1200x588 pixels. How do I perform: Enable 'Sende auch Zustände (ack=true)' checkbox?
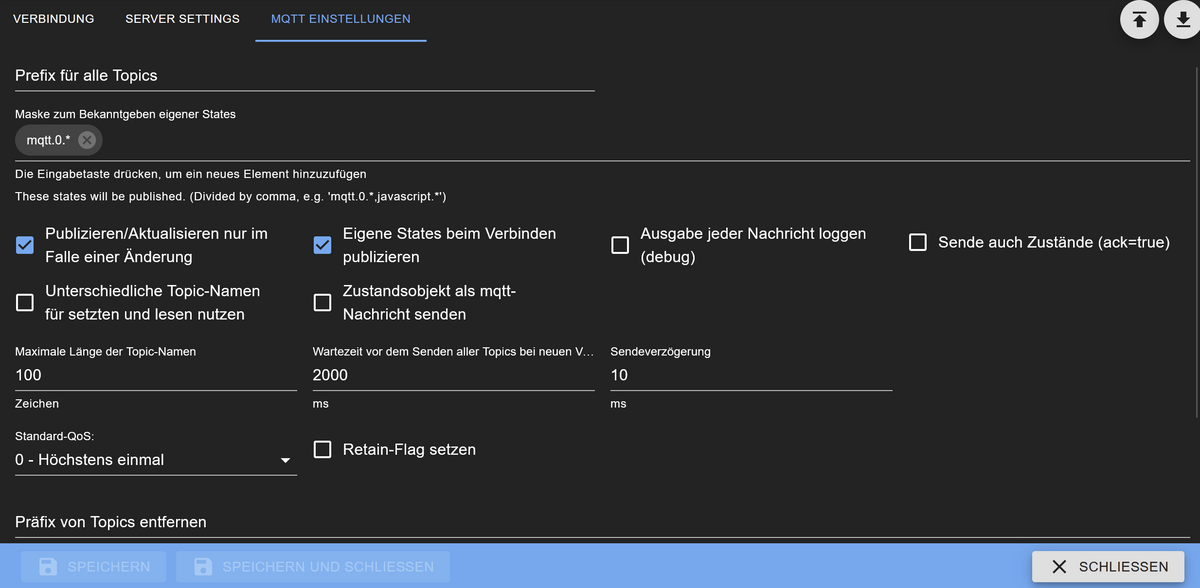pos(918,242)
